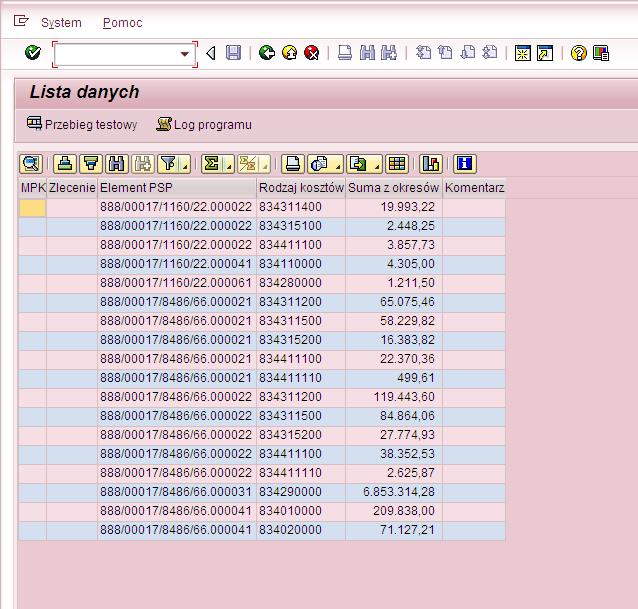Image resolution: width=638 pixels, height=609 pixels.
Task: Click the ALV Details magnifier icon
Action: 31,164
